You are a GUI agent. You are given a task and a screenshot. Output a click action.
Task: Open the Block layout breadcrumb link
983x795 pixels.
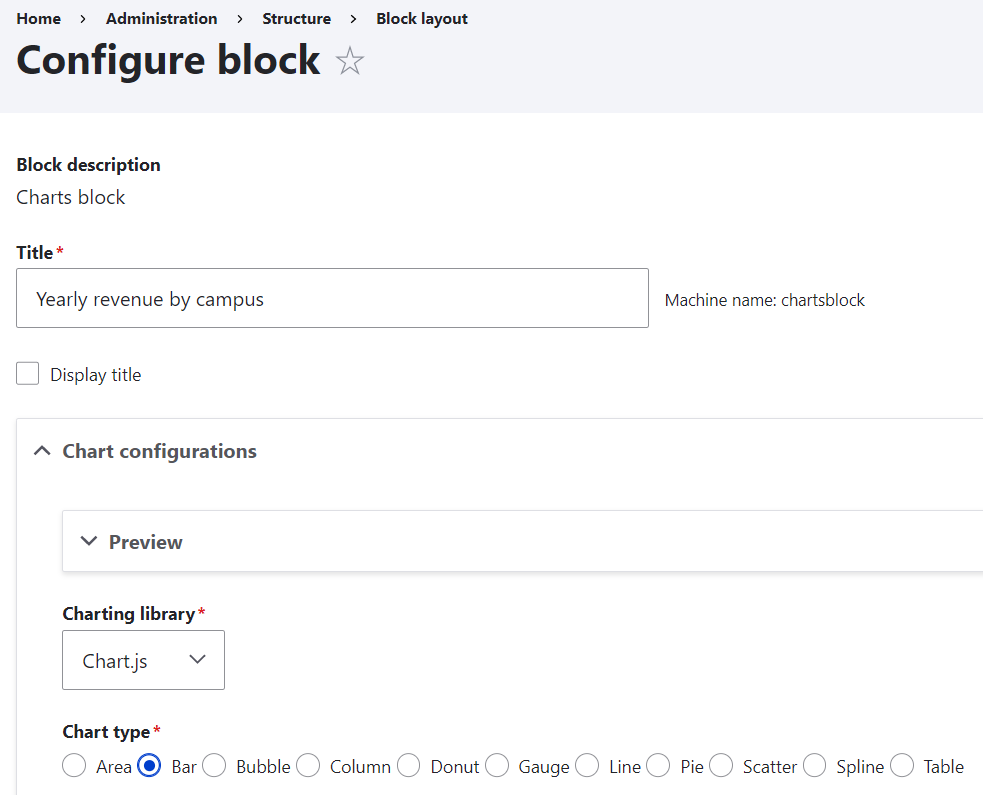click(x=421, y=18)
